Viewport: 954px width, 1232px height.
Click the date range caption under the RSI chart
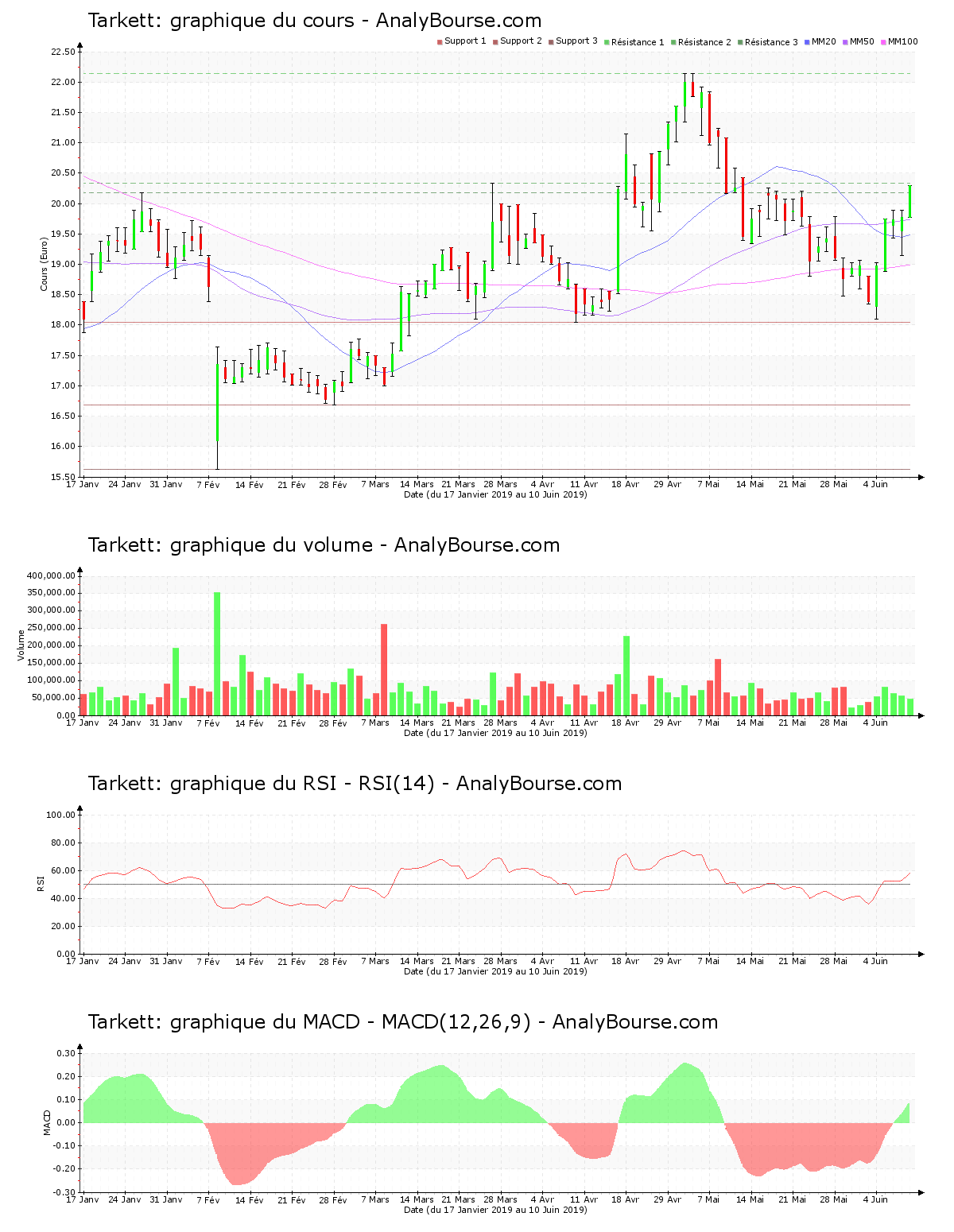click(x=495, y=972)
